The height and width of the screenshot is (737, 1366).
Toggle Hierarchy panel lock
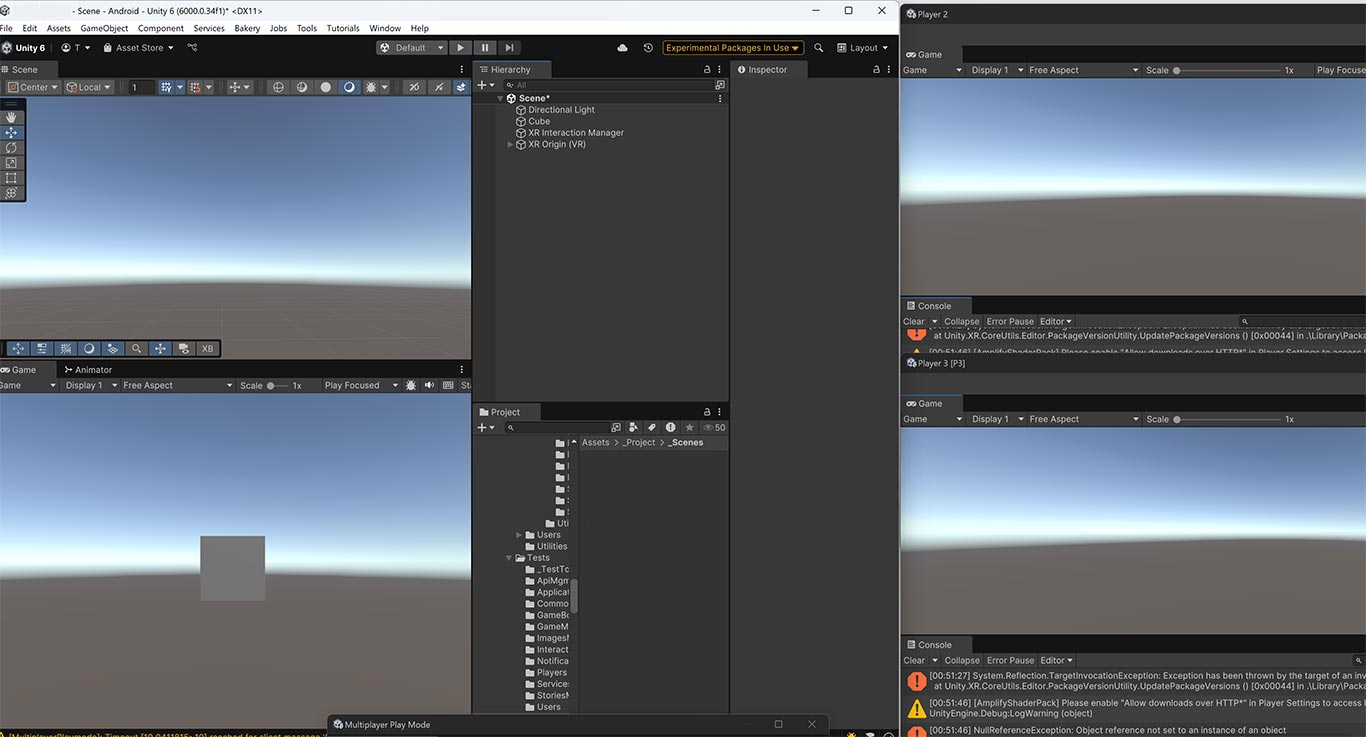[x=707, y=69]
